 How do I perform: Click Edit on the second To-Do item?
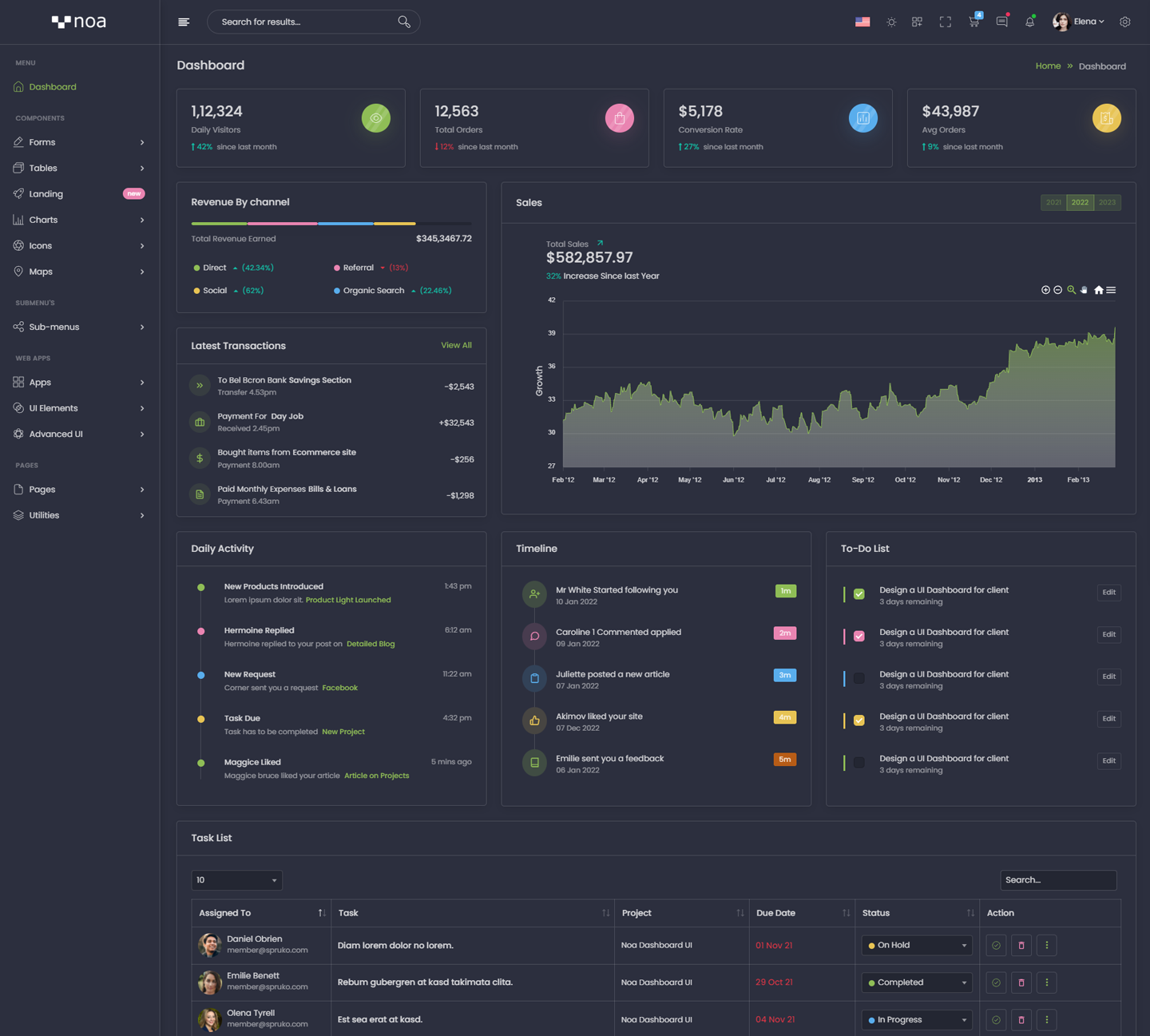1108,635
